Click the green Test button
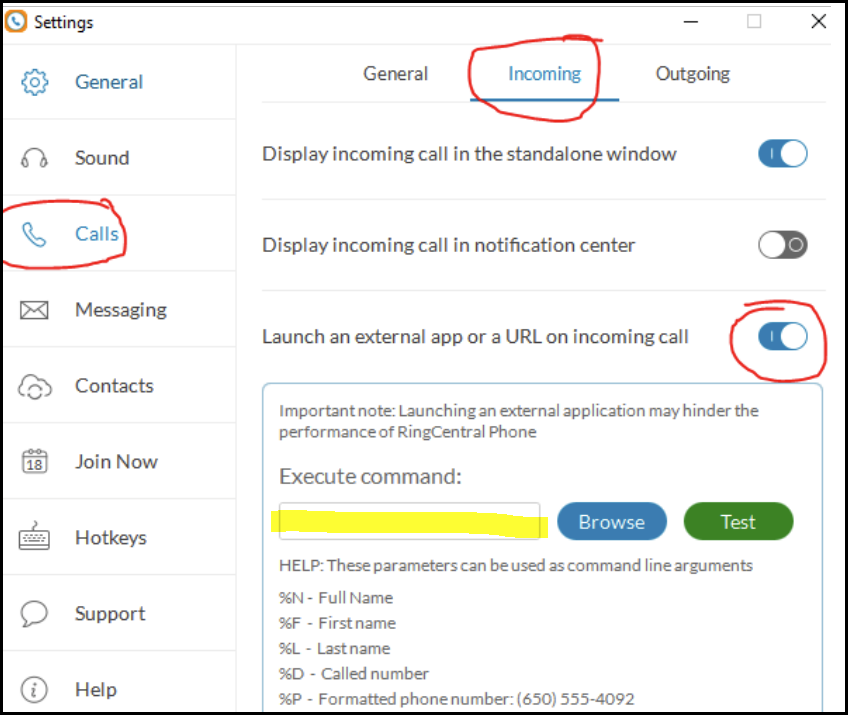This screenshot has width=848, height=715. (738, 521)
